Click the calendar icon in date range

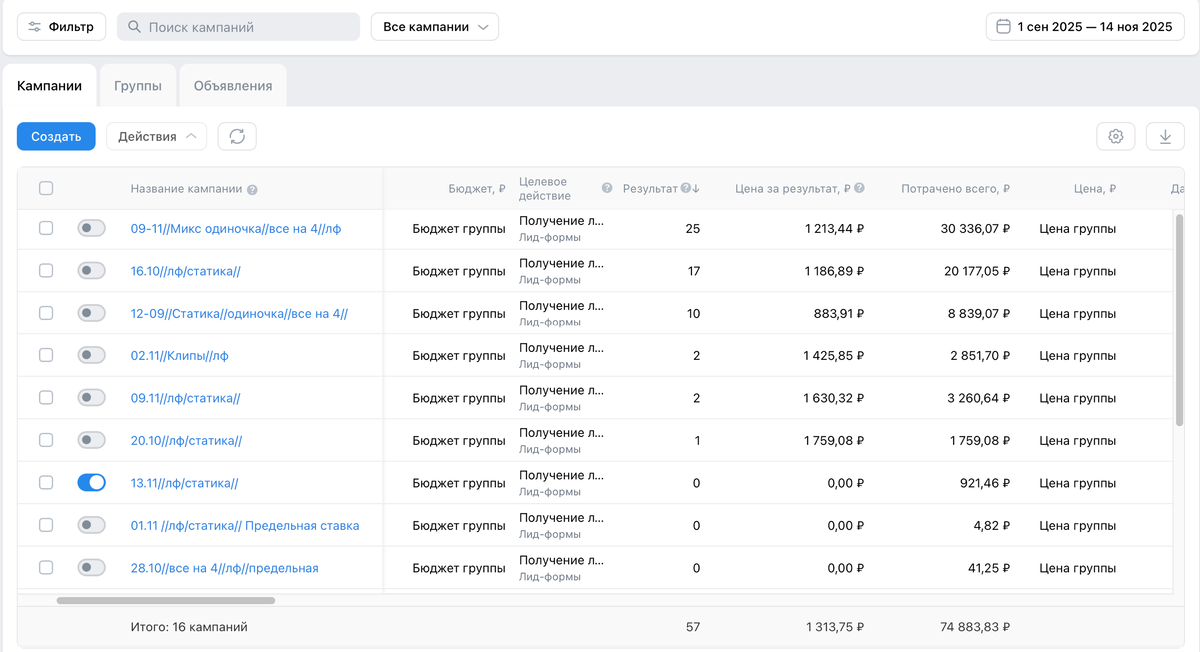pyautogui.click(x=1003, y=27)
